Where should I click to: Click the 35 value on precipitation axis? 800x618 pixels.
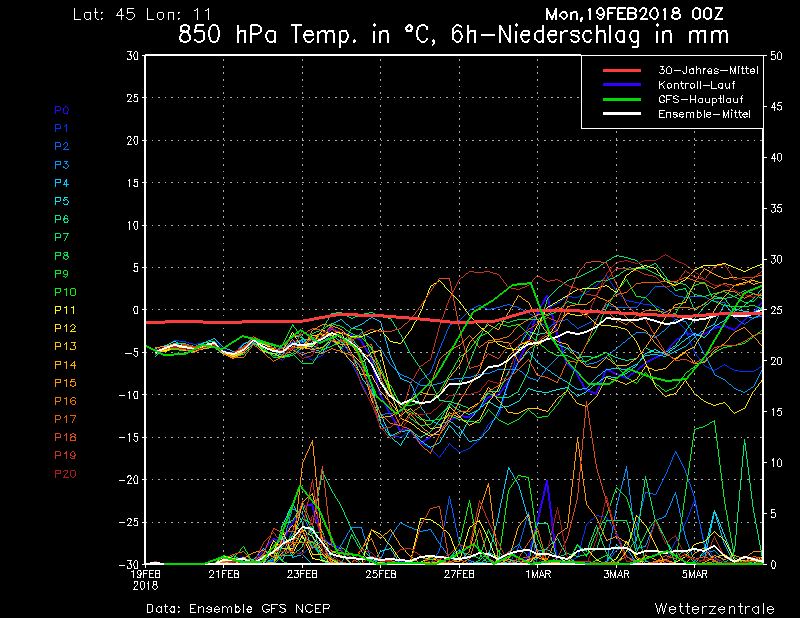pos(776,209)
